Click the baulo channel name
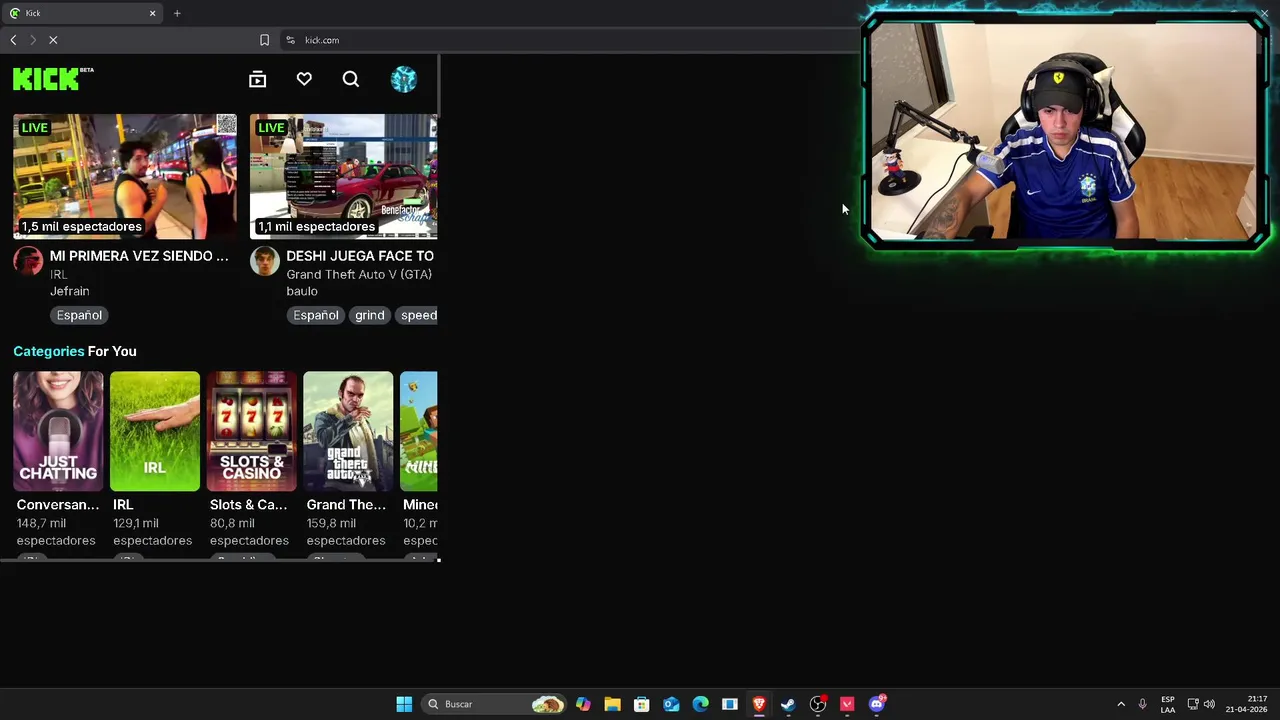 (302, 291)
